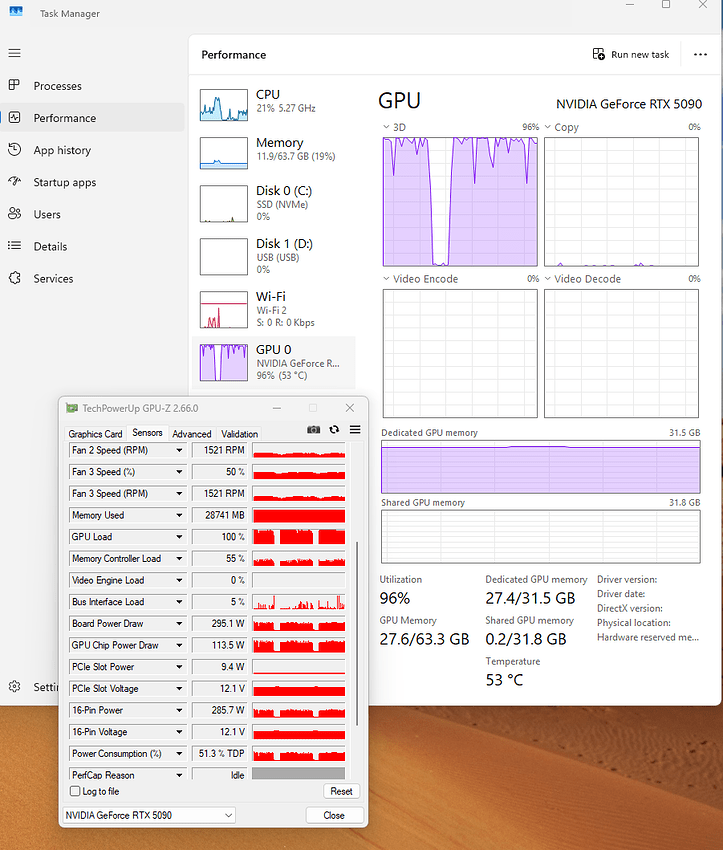Open GPU-Z hamburger menu icon
The width and height of the screenshot is (723, 850).
pyautogui.click(x=355, y=429)
